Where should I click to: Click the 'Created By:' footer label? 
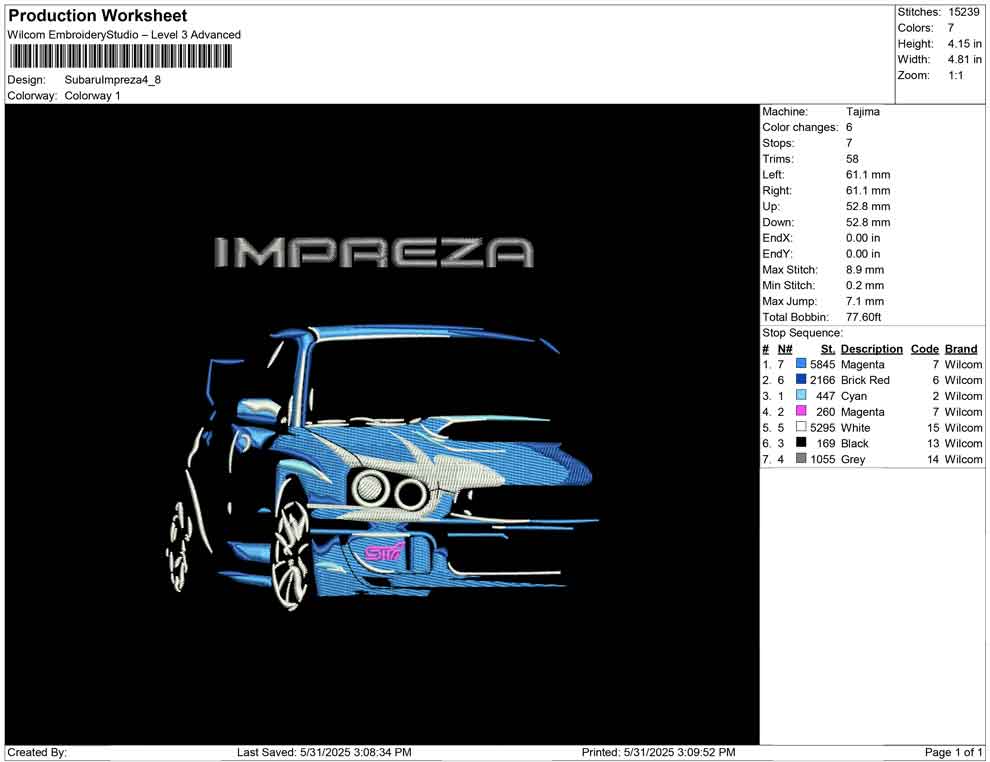point(37,752)
